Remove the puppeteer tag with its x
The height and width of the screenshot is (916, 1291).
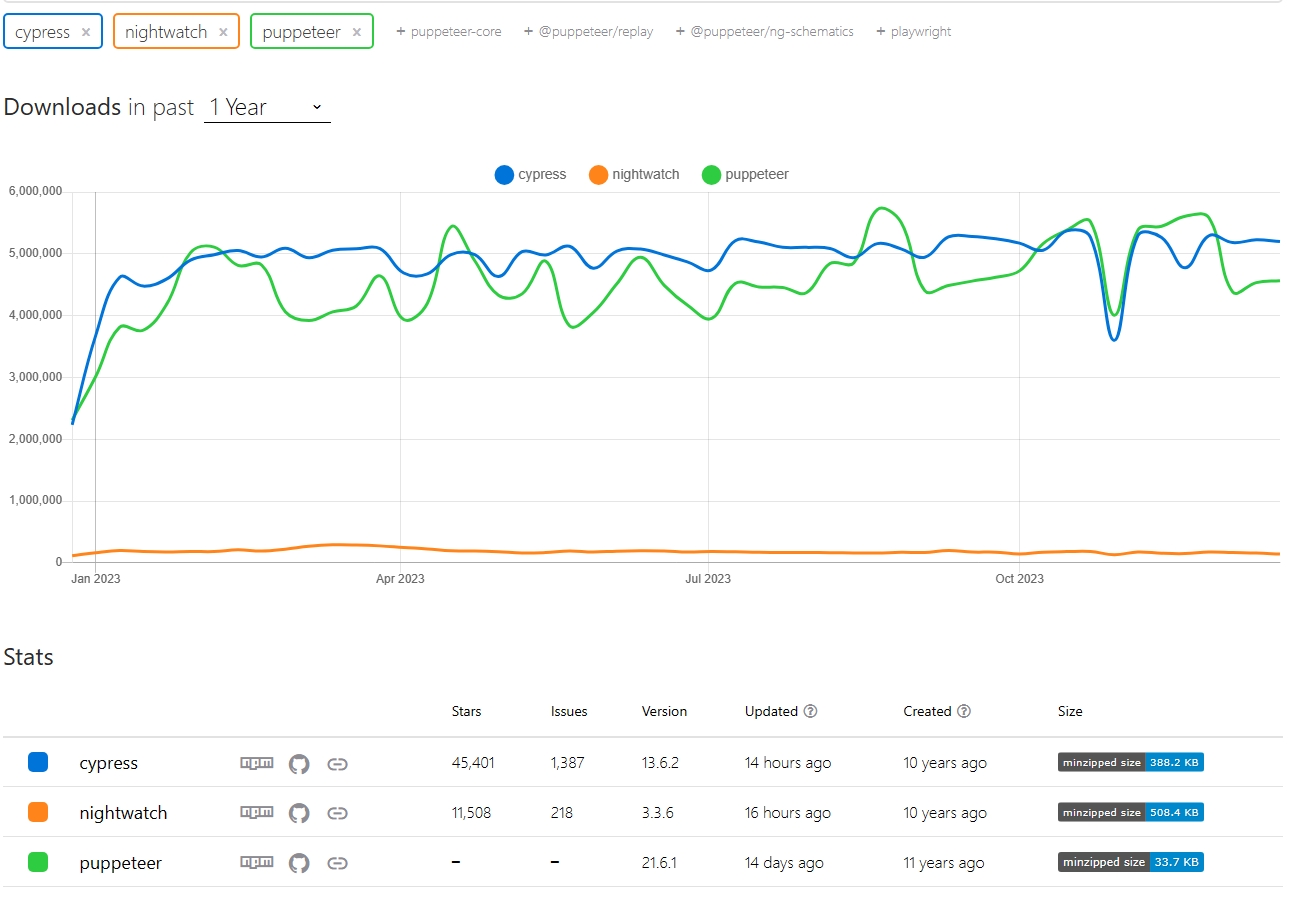click(x=357, y=32)
